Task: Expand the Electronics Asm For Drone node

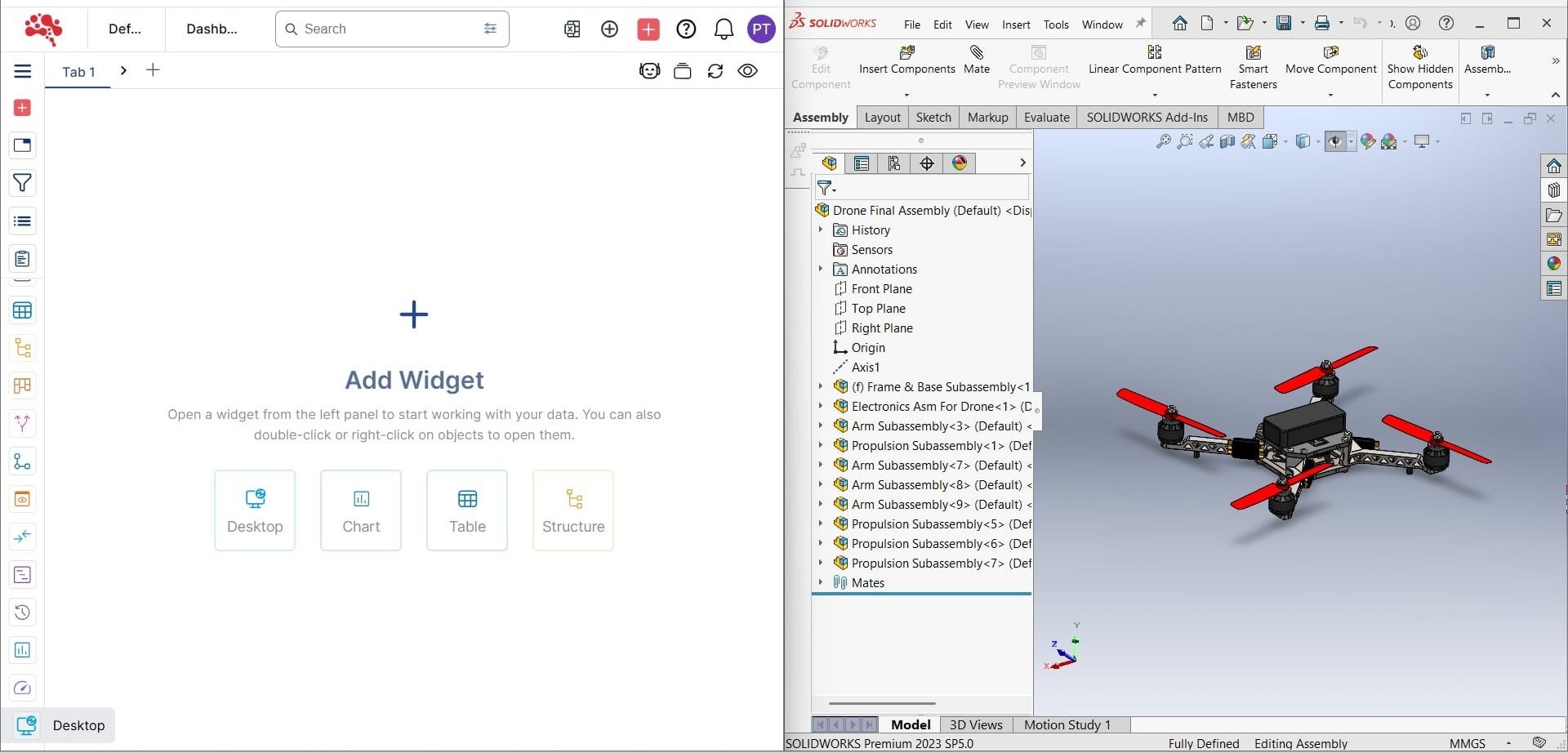Action: point(821,406)
